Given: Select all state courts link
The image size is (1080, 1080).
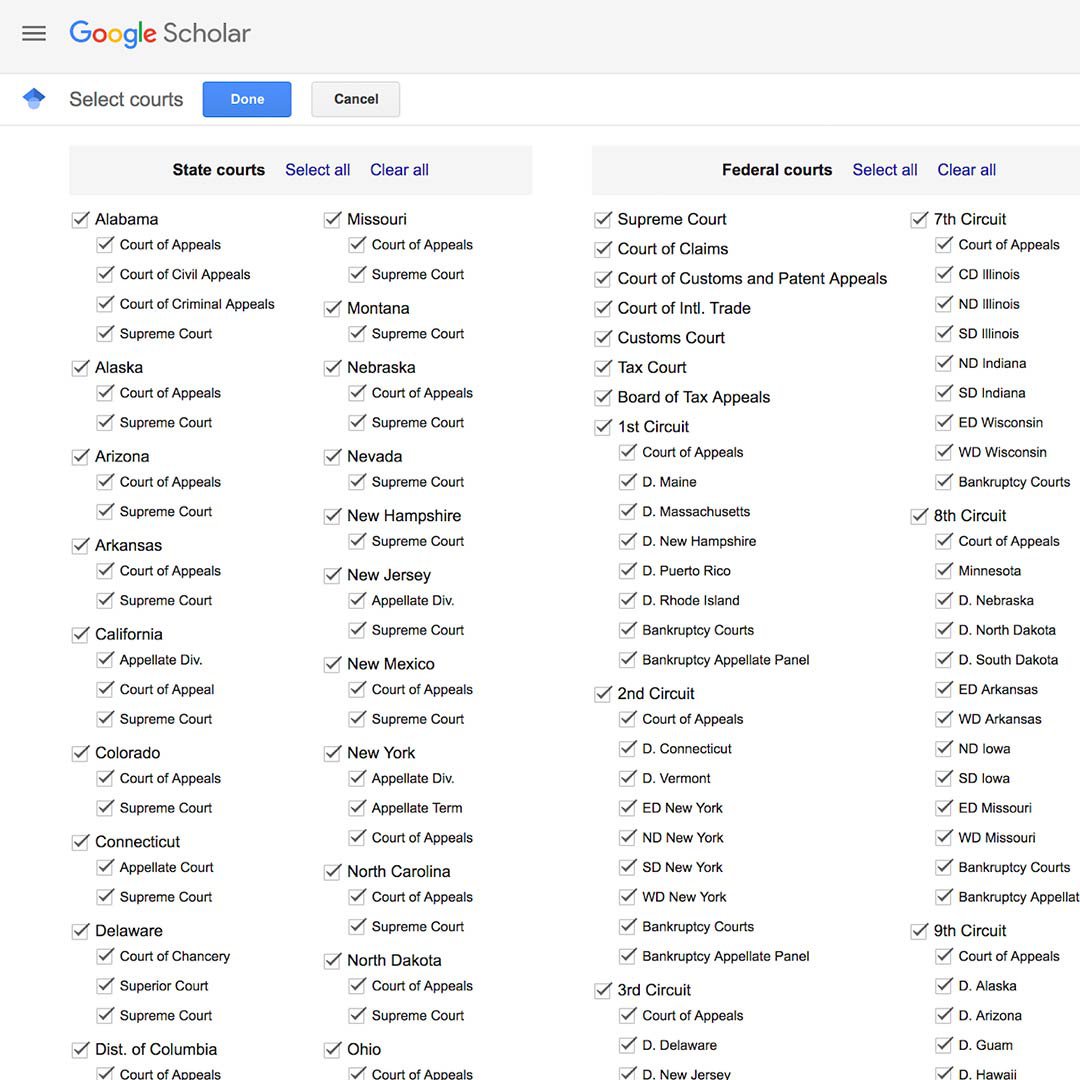Looking at the screenshot, I should click(x=318, y=170).
